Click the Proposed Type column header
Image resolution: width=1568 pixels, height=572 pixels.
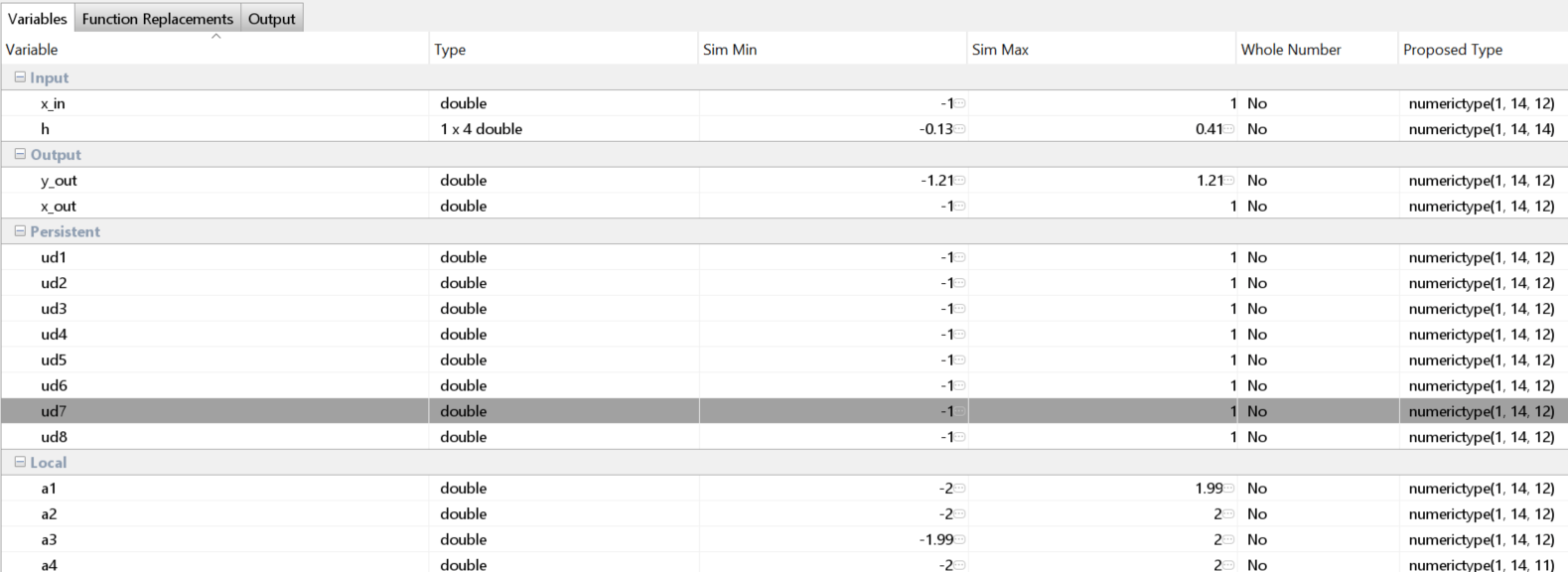pos(1452,50)
